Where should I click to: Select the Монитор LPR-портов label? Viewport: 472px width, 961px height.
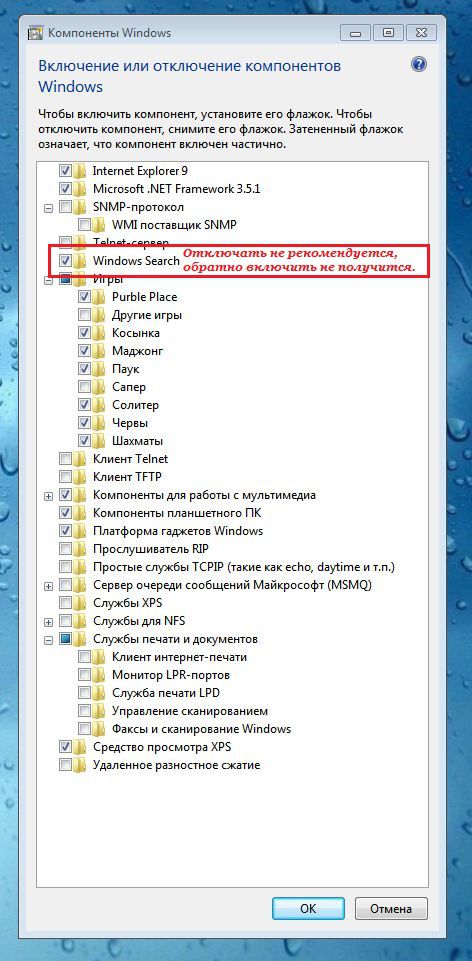tap(171, 675)
